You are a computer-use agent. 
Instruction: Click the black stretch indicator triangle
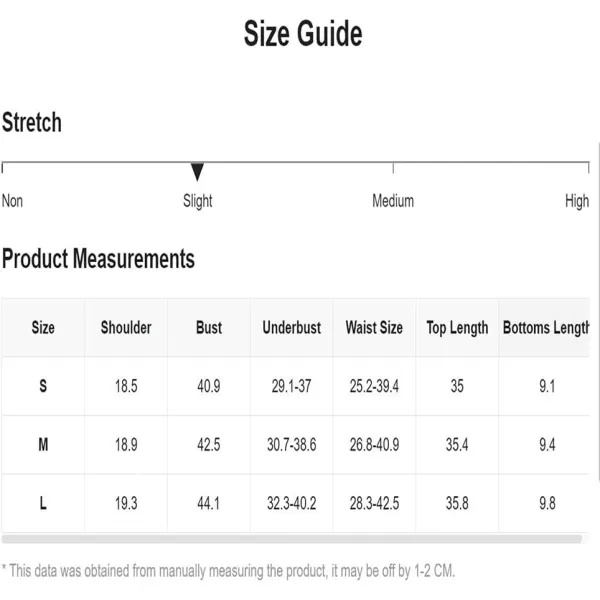197,172
